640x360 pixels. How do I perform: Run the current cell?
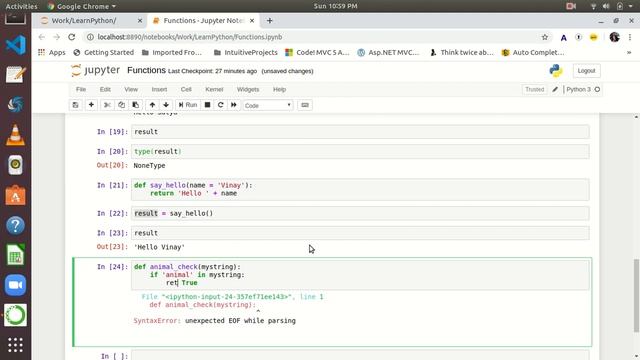[x=188, y=105]
